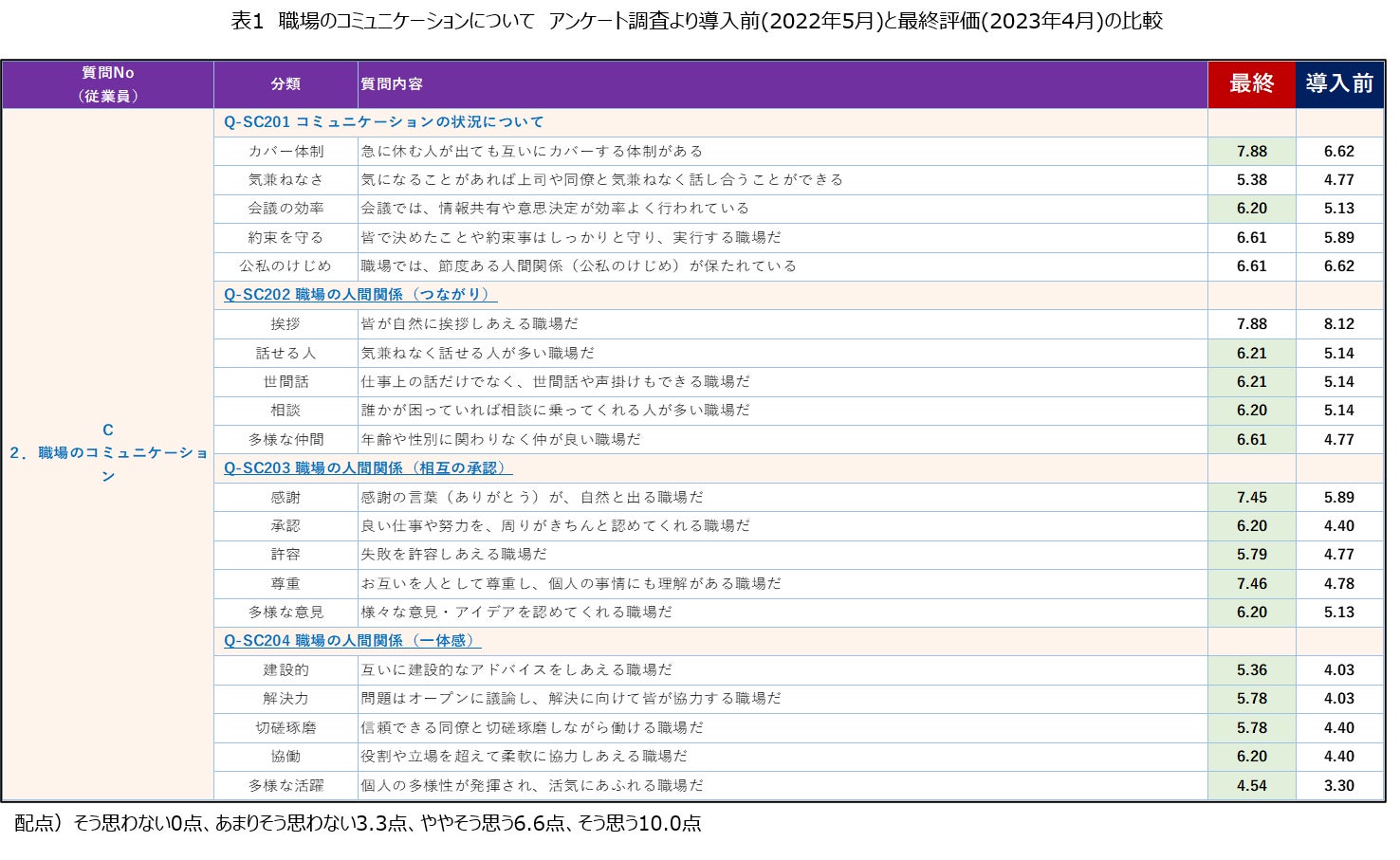Open the Q-SC204 職場の人間関係（一体感） link
The width and height of the screenshot is (1400, 860).
pyautogui.click(x=351, y=641)
